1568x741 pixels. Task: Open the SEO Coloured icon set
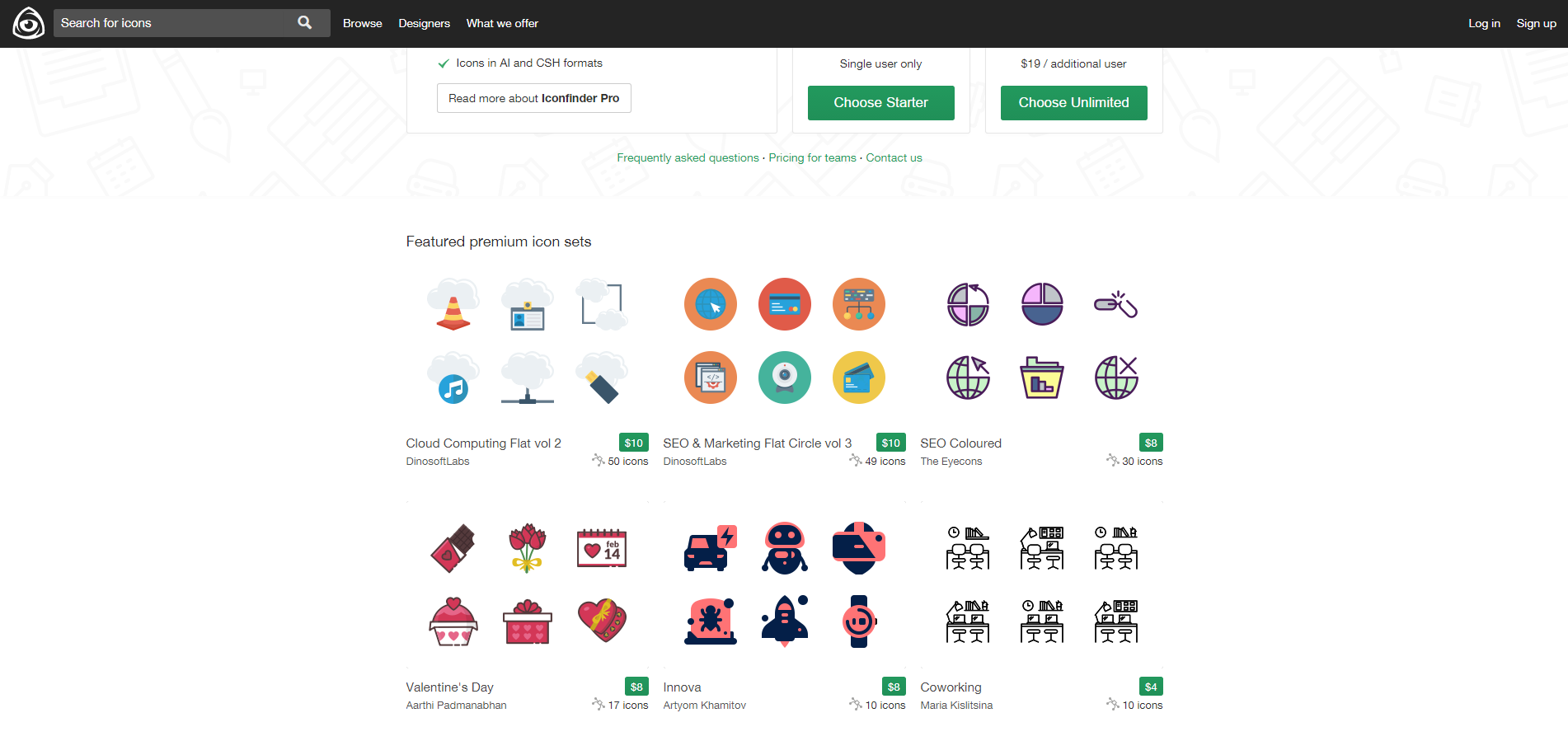(960, 443)
